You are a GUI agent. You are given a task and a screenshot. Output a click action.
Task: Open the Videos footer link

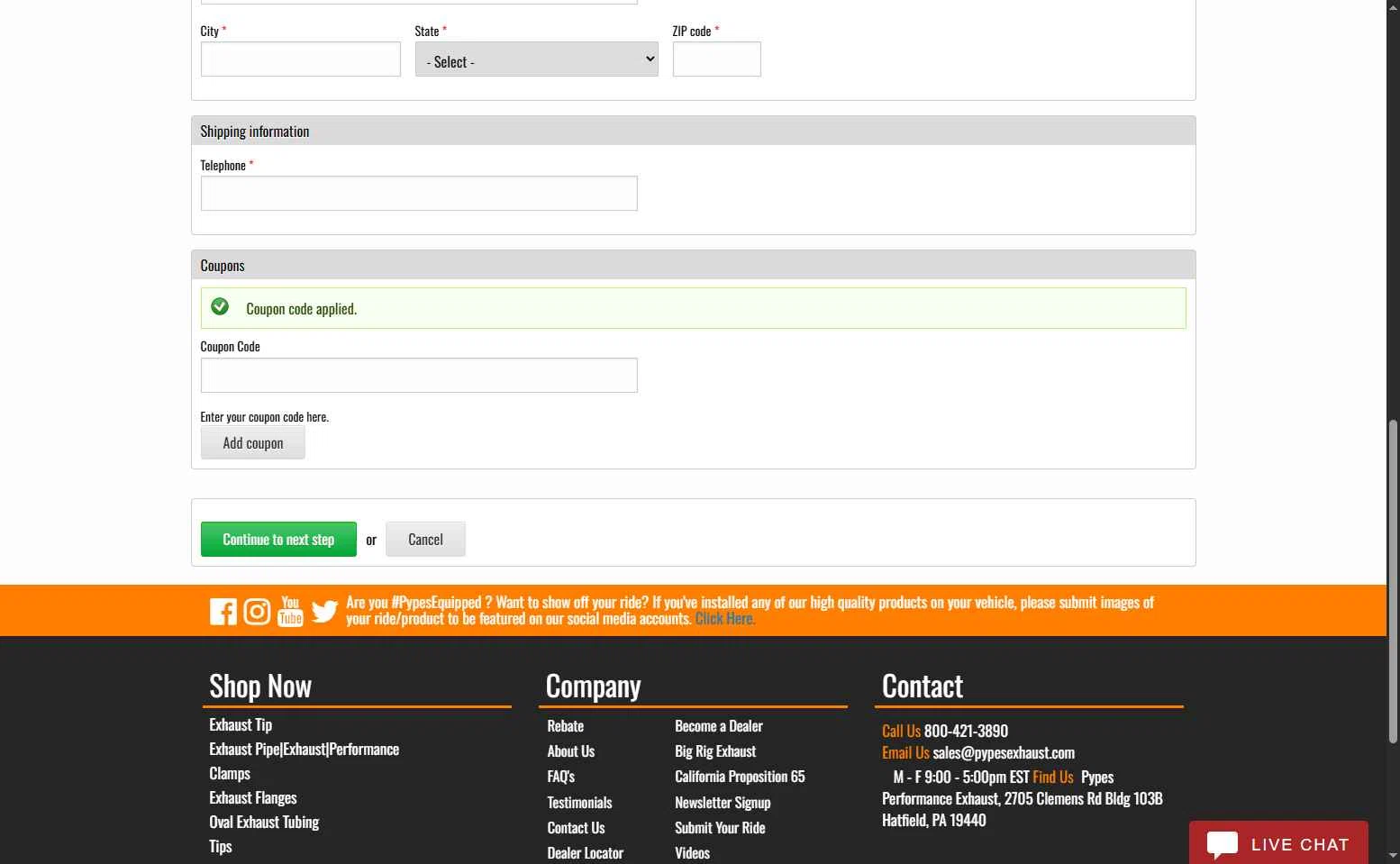[x=692, y=853]
